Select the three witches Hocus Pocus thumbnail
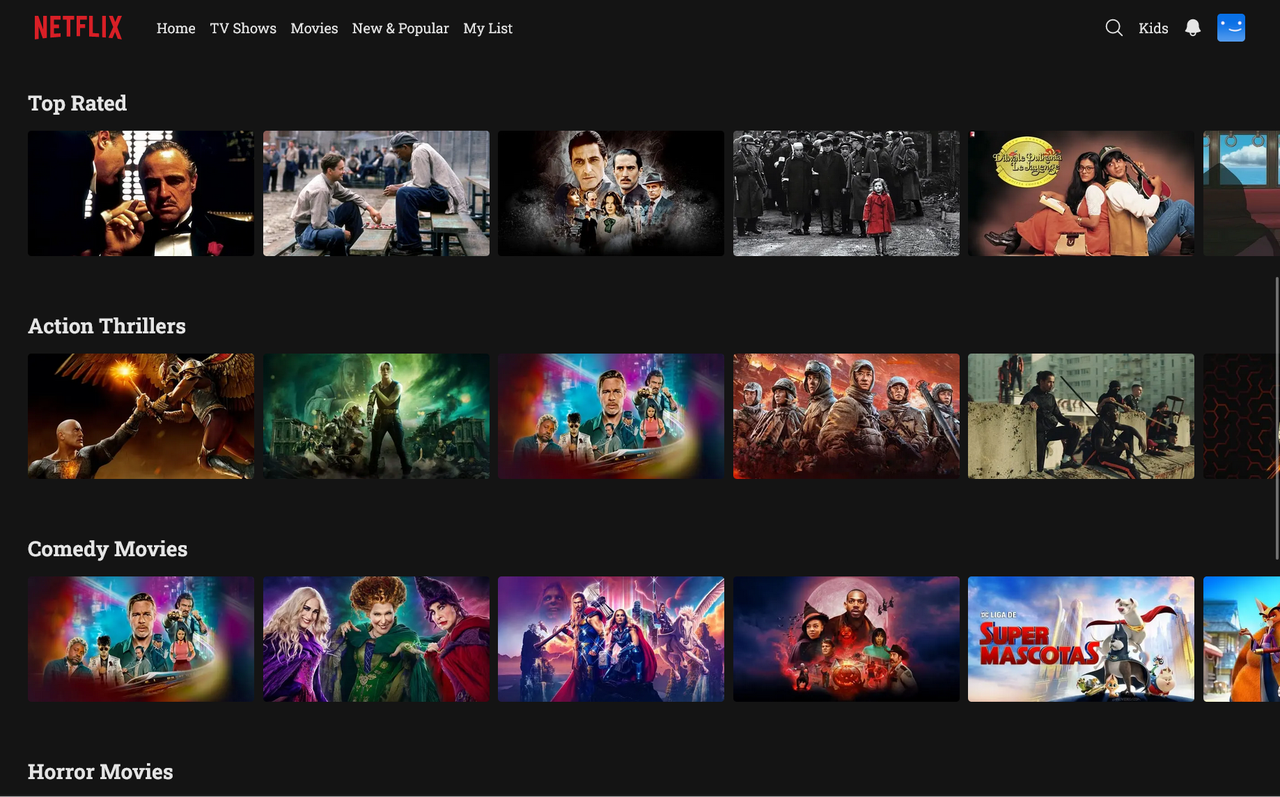This screenshot has height=797, width=1280. (x=376, y=639)
